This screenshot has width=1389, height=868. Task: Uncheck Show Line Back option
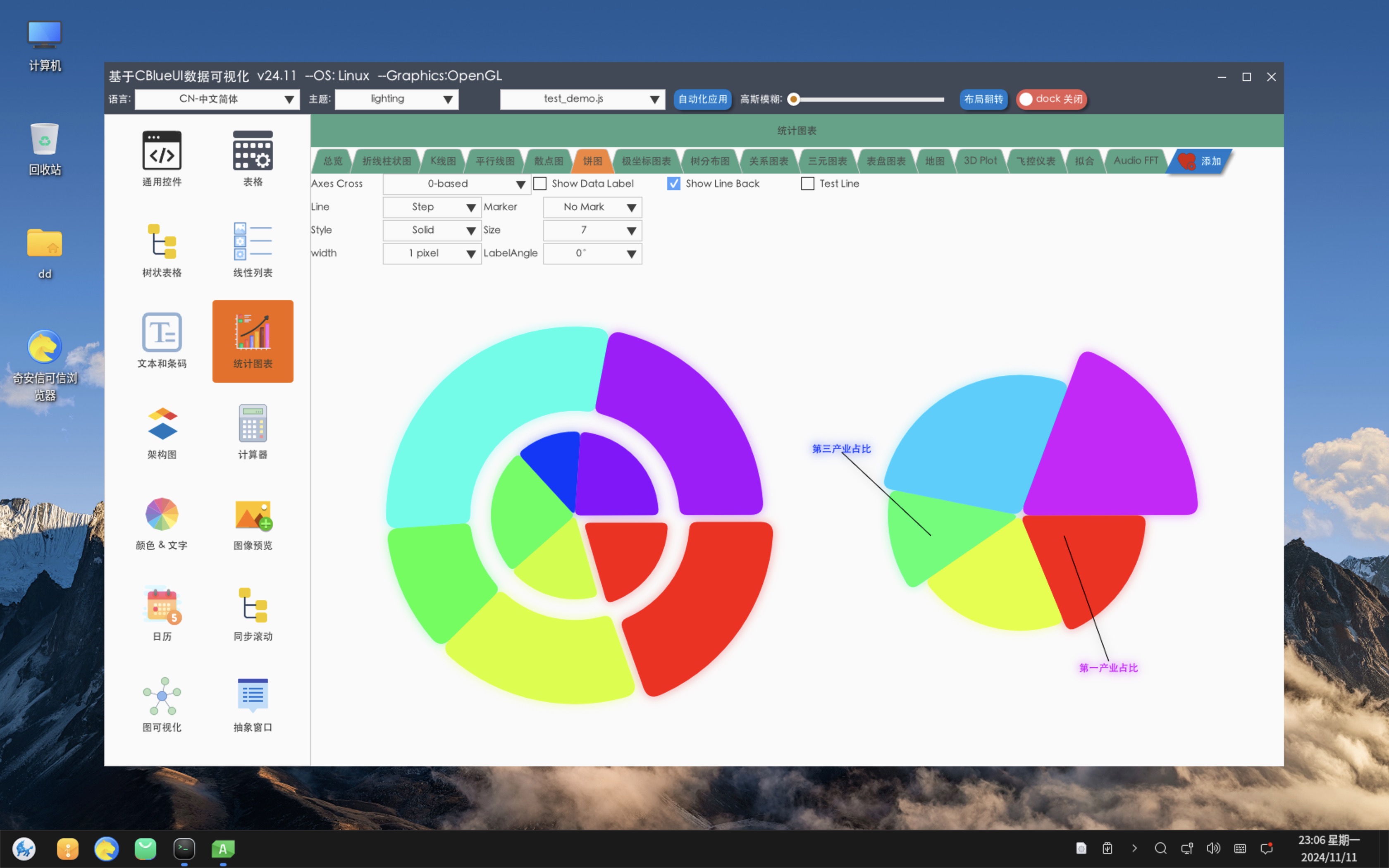point(674,184)
